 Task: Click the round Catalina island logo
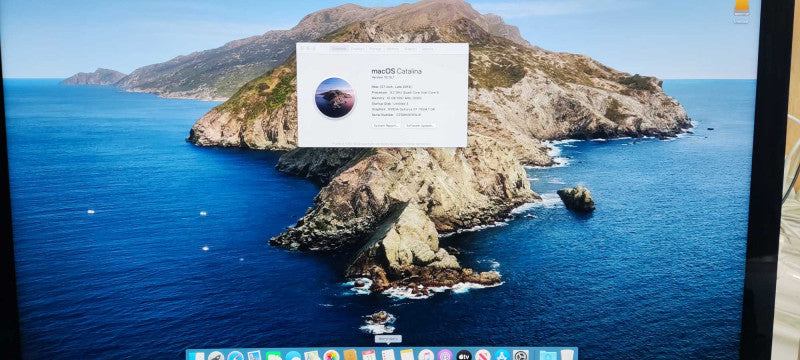(x=335, y=98)
